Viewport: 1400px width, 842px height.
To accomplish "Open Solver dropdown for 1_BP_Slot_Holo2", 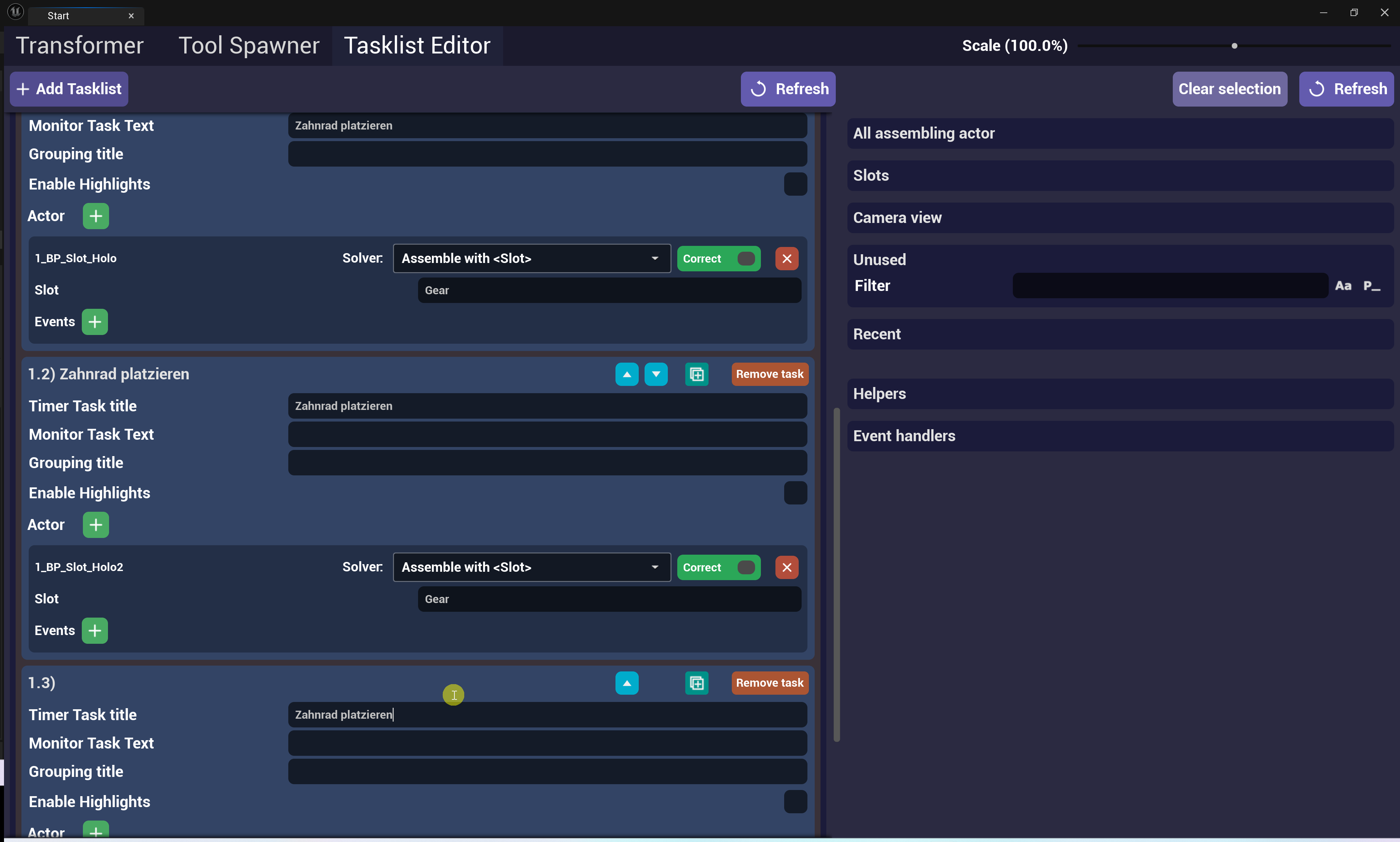I will coord(531,567).
